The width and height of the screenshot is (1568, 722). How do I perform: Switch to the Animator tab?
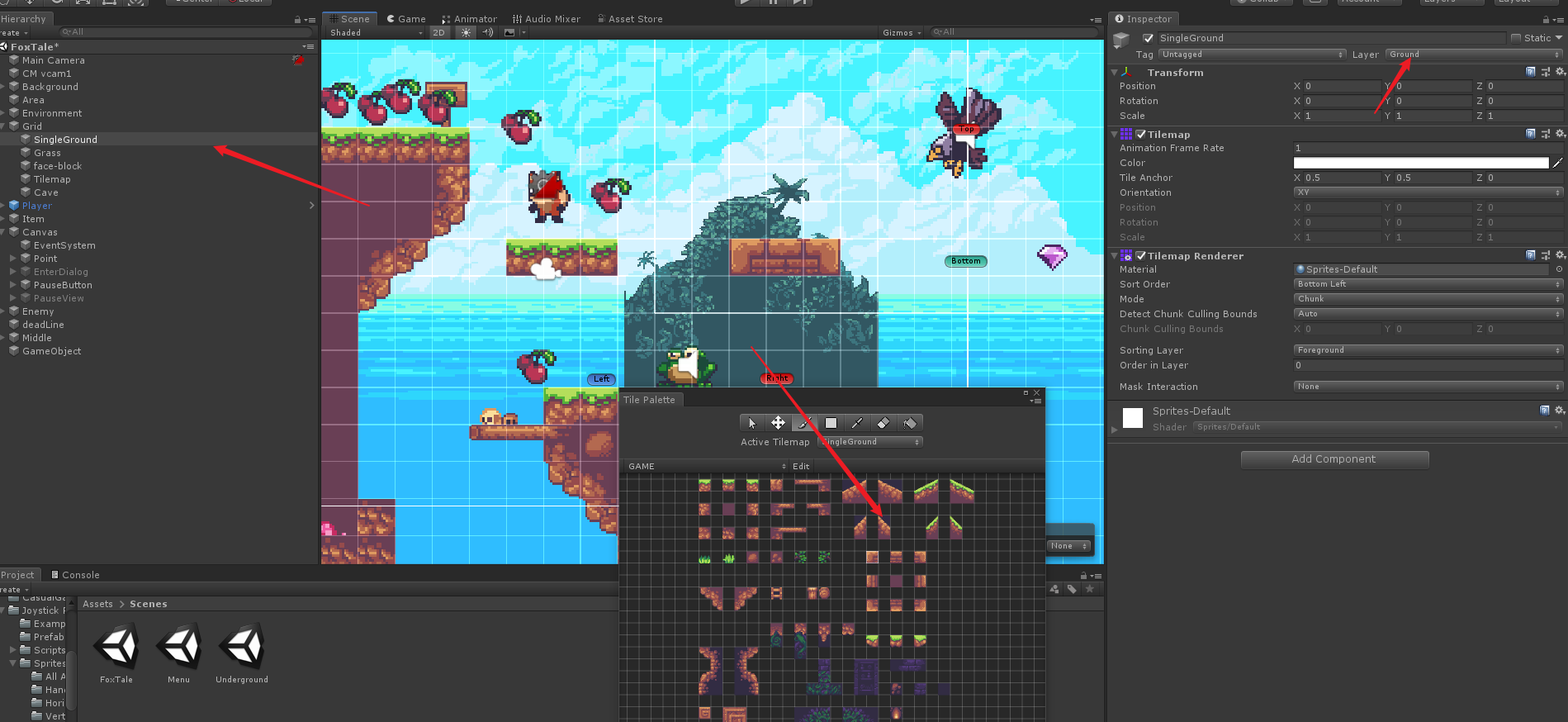click(469, 19)
